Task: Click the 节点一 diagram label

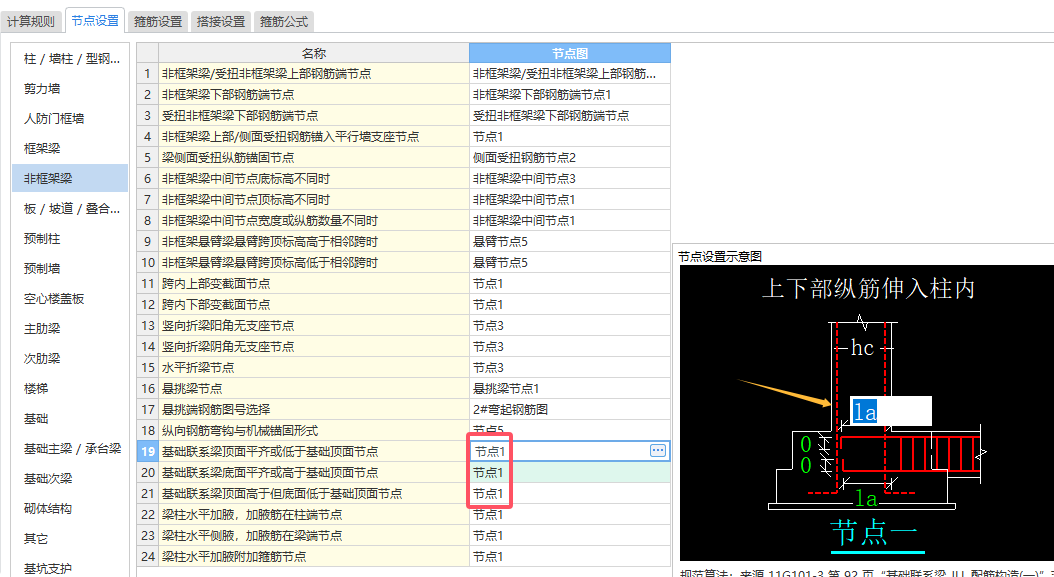Action: pos(875,535)
